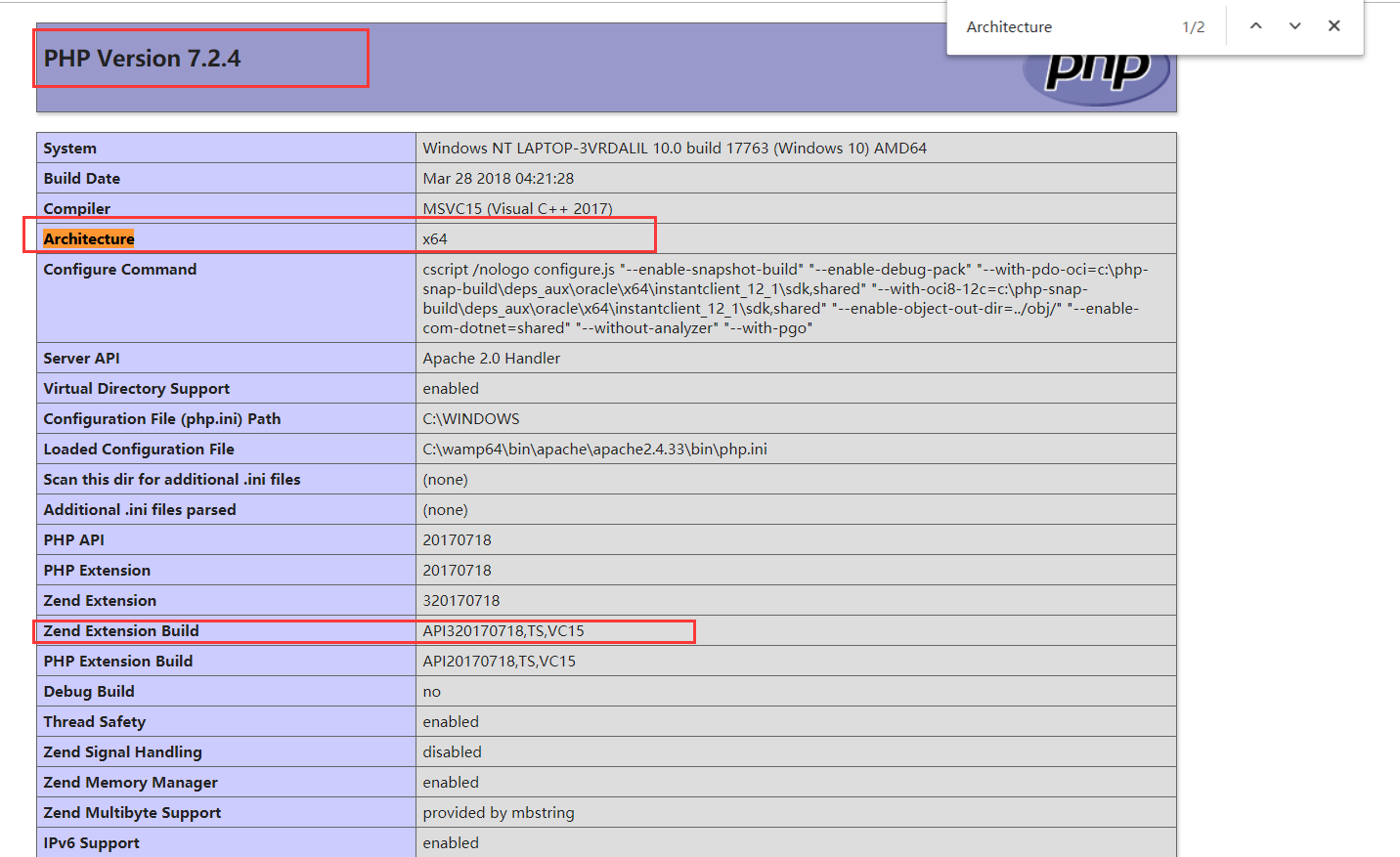Select Configuration File (php.ini) Path label
The width and height of the screenshot is (1400, 857).
pyautogui.click(x=162, y=419)
